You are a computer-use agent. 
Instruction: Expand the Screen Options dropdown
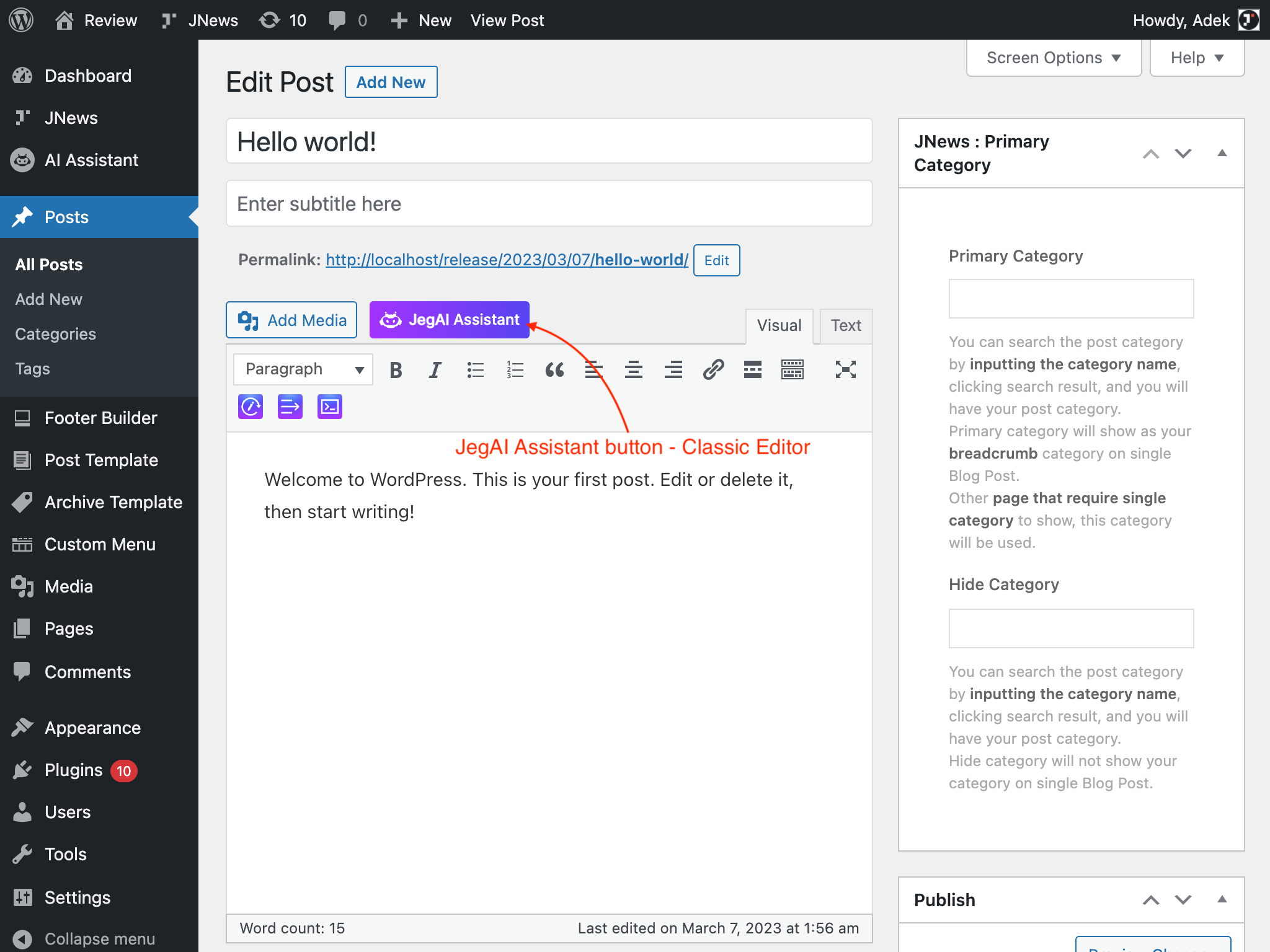[x=1054, y=58]
